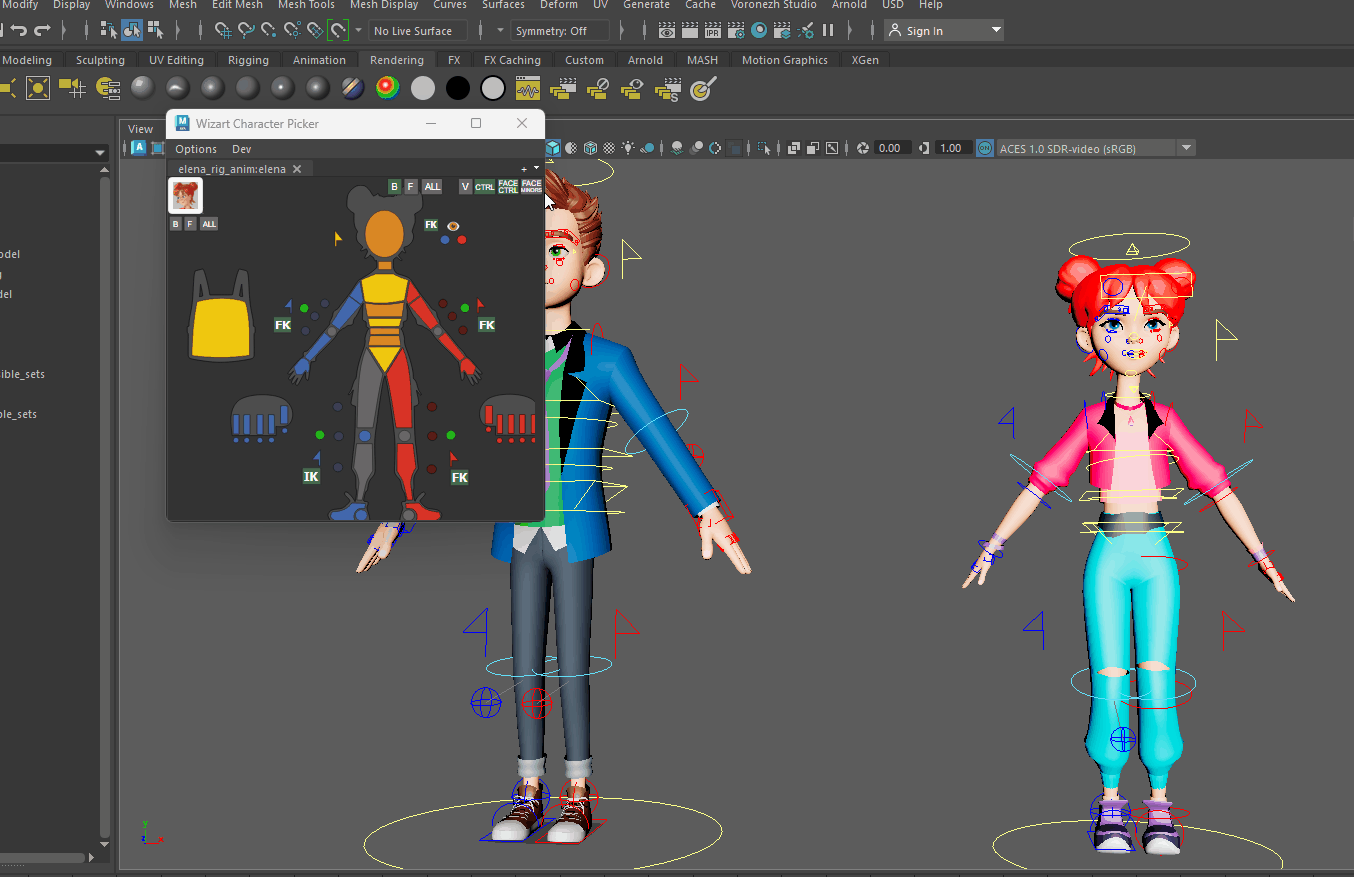Toggle the eye visibility icon in the picker
Screen dimensions: 1354x877
click(453, 227)
